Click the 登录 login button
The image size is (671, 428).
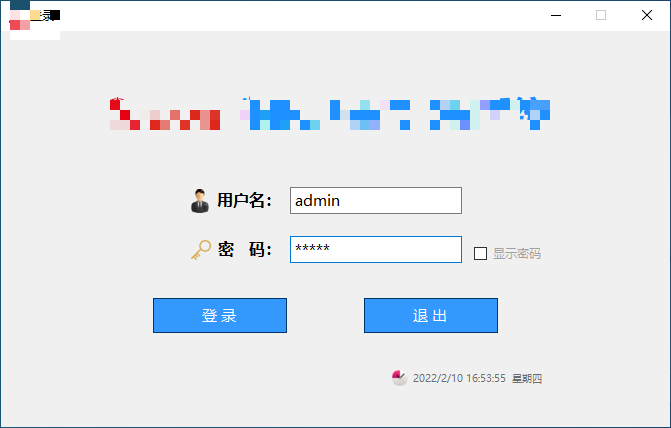coord(220,315)
